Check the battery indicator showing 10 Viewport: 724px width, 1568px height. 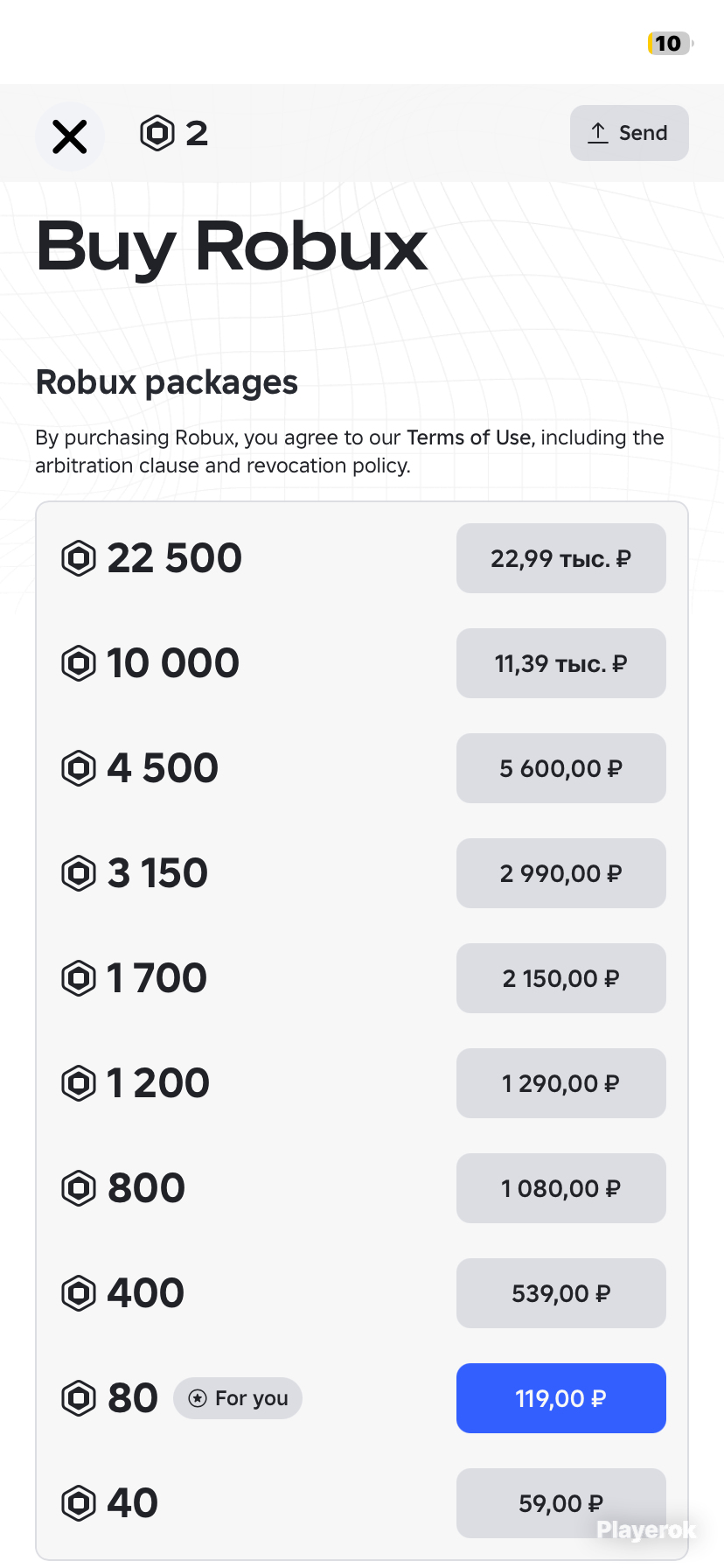tap(670, 44)
